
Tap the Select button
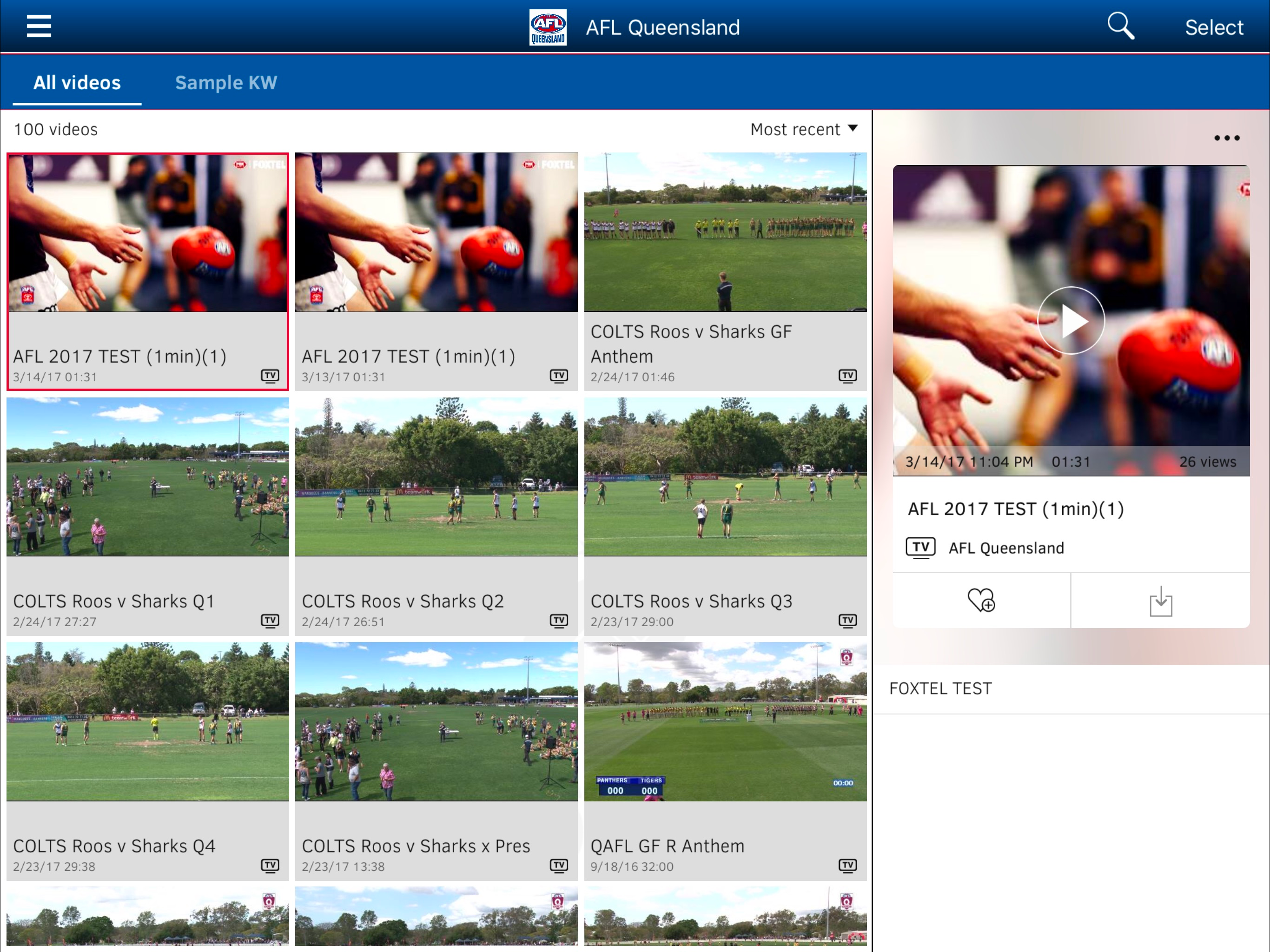coord(1214,27)
